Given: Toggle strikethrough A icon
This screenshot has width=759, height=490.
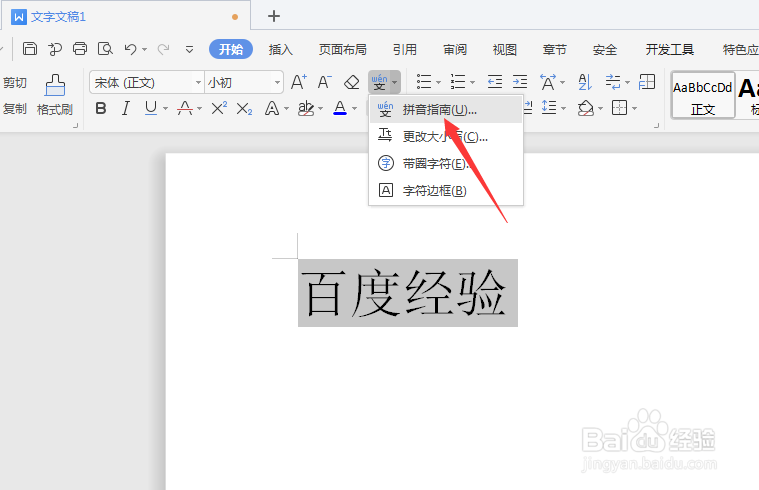Looking at the screenshot, I should click(x=185, y=108).
